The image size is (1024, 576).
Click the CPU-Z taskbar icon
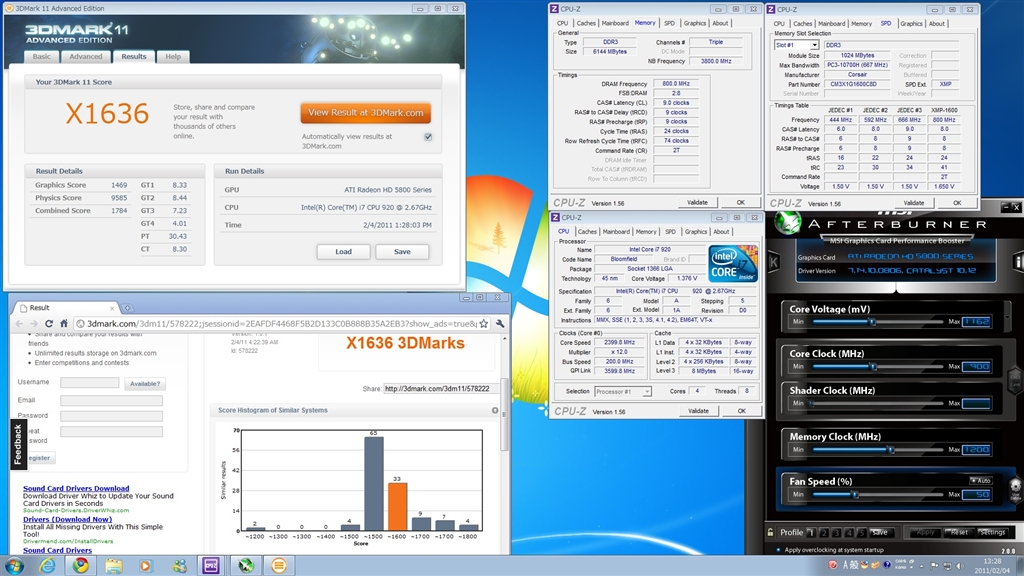[x=212, y=564]
